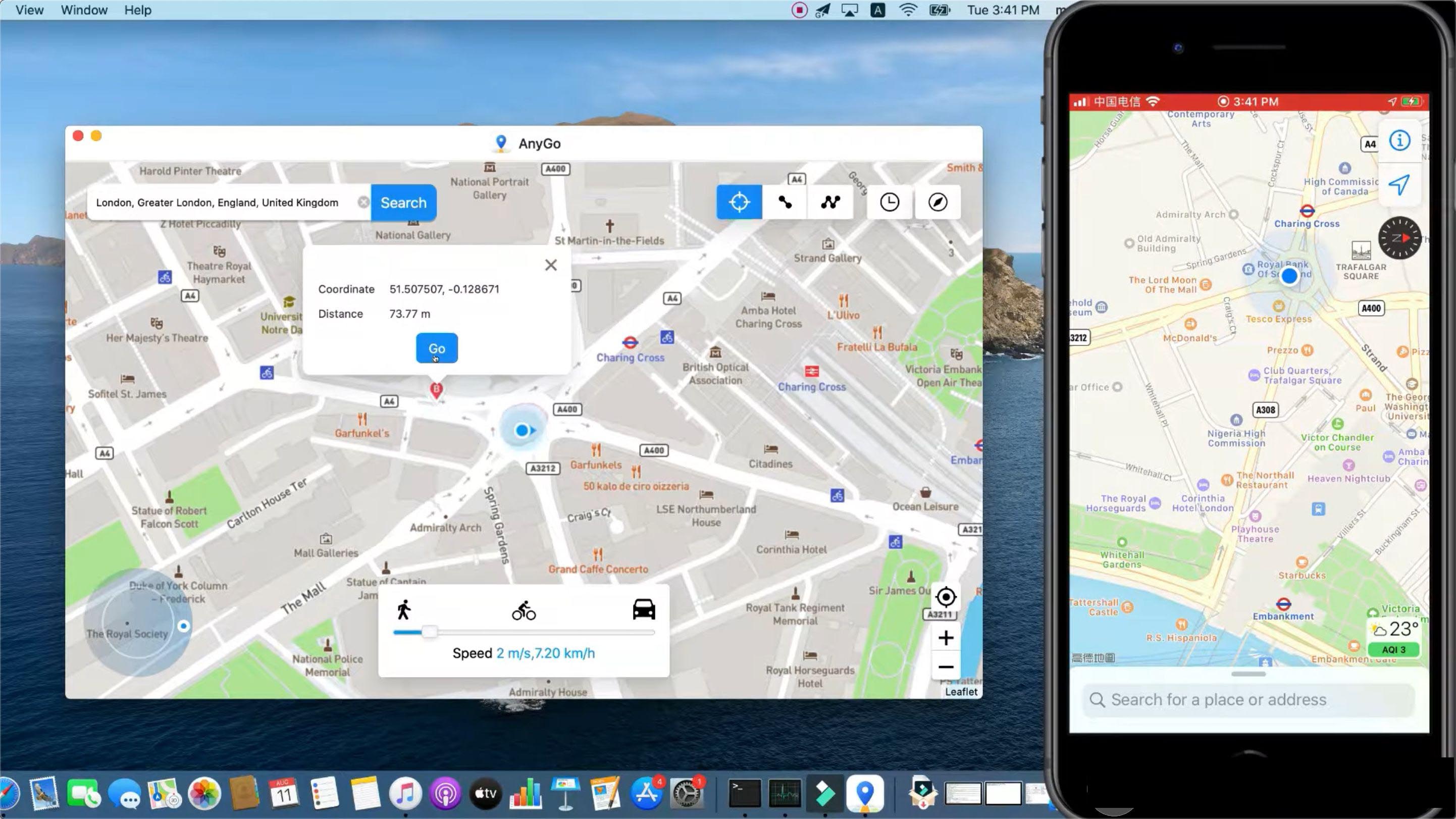
Task: Tap the location arrow on iPhone map
Action: [1399, 184]
